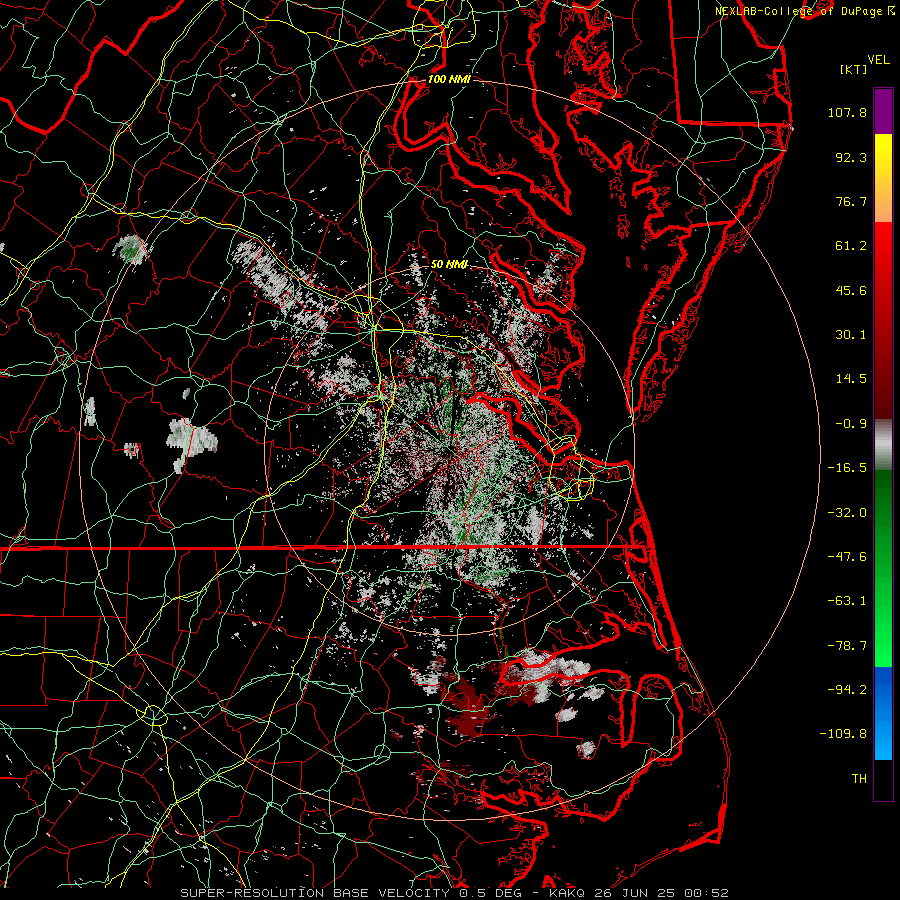This screenshot has height=900, width=900.
Task: Click the 14.5 legend value
Action: (x=851, y=379)
